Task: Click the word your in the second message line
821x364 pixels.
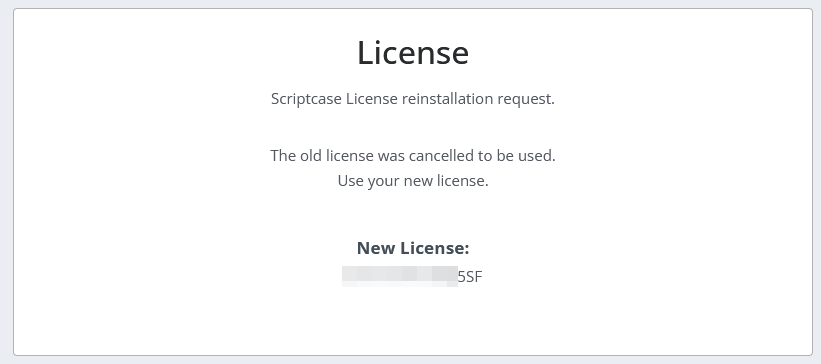Action: tap(384, 182)
